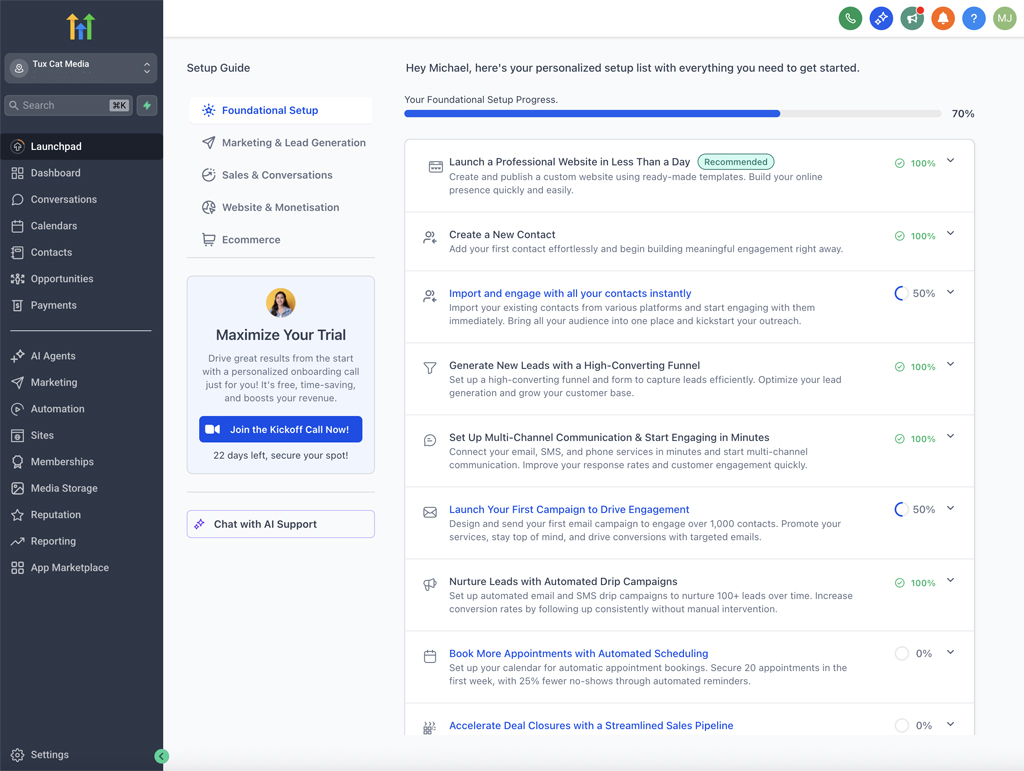
Task: Click the 50% progress circle for Import contacts
Action: coord(901,294)
